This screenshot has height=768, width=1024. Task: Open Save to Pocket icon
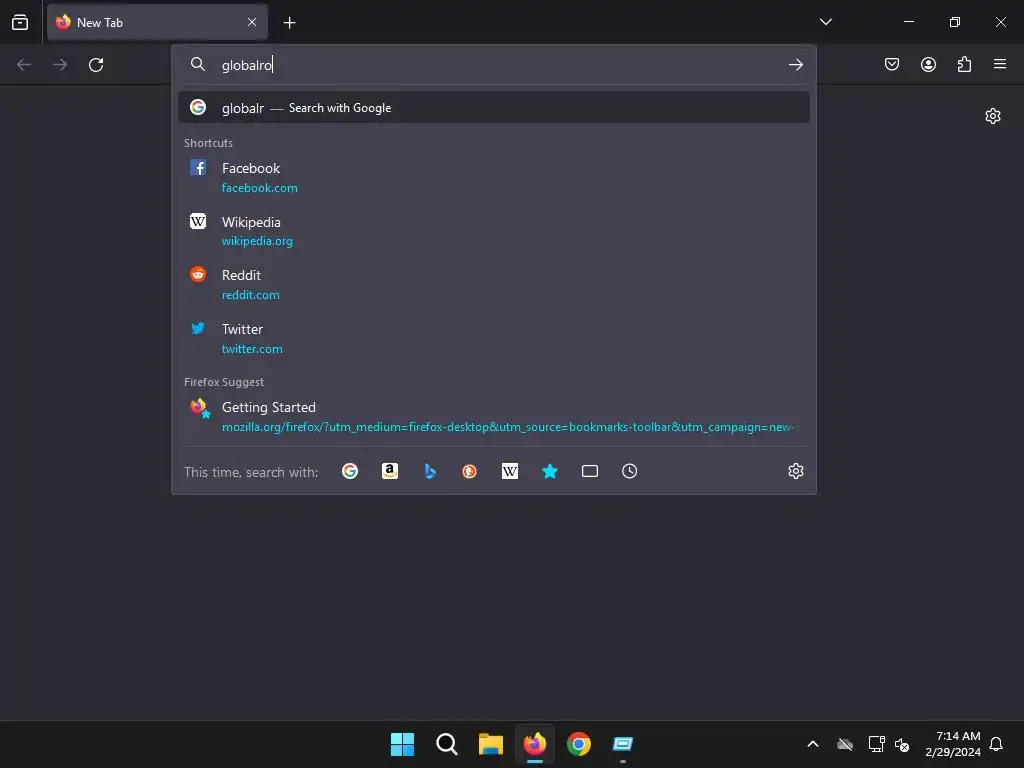[x=891, y=64]
